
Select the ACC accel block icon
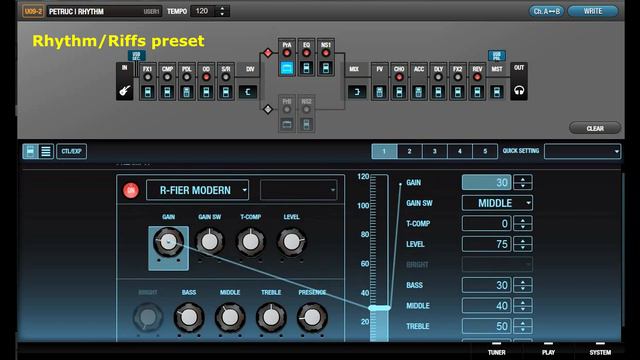click(419, 92)
